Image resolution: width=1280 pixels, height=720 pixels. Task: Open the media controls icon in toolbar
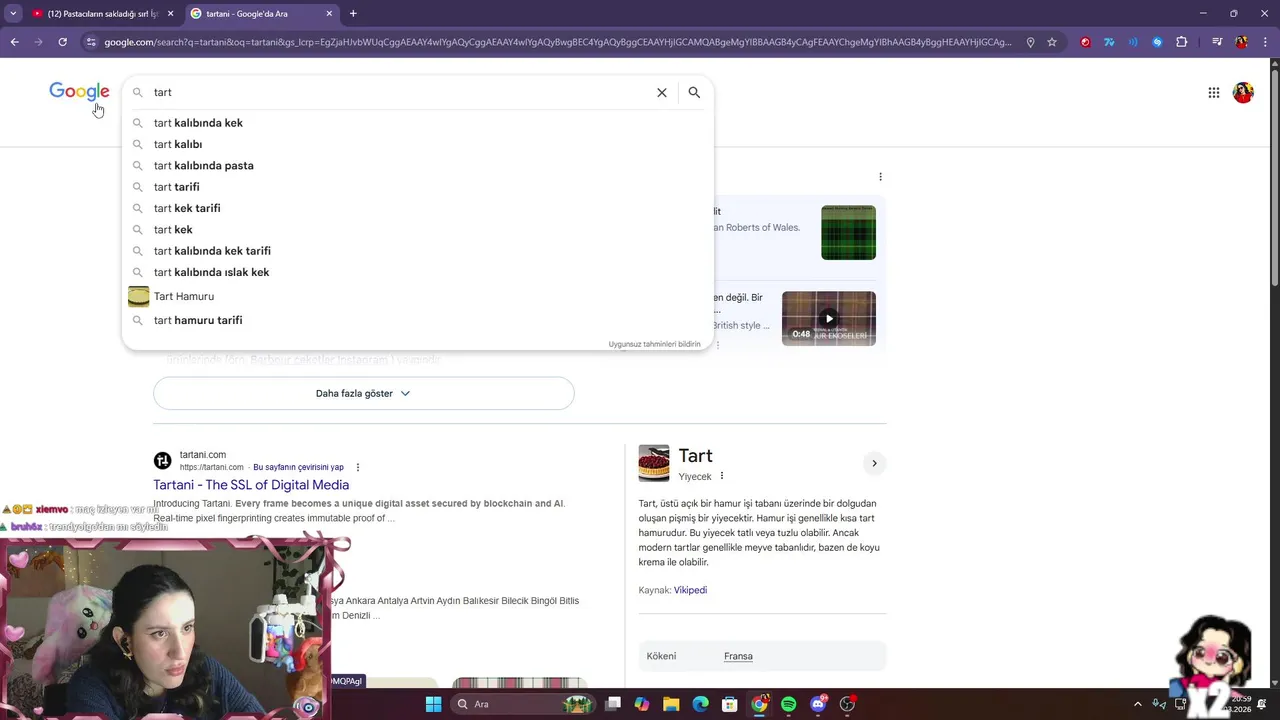tap(1217, 42)
